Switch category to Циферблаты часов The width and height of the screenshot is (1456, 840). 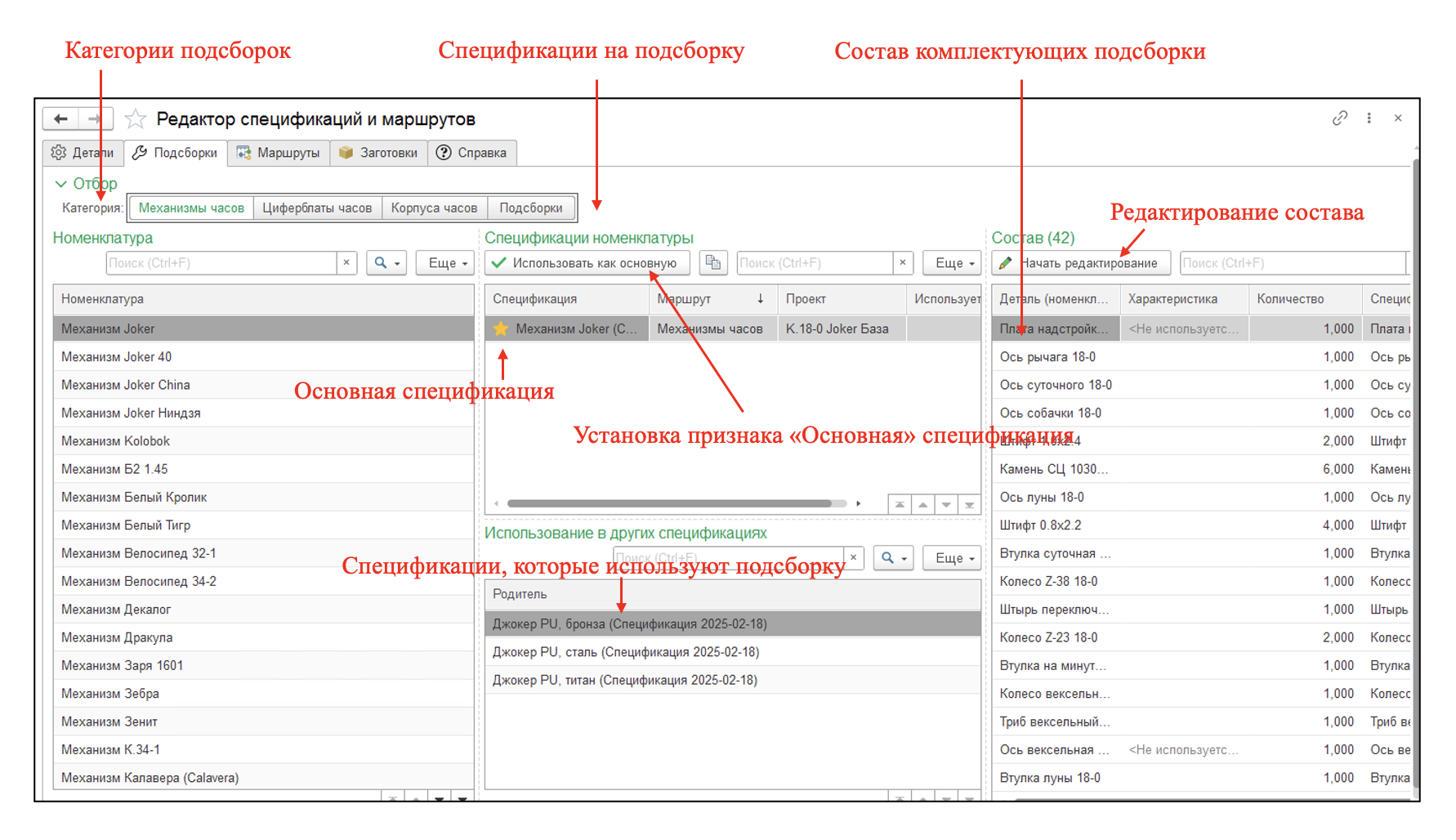point(317,208)
